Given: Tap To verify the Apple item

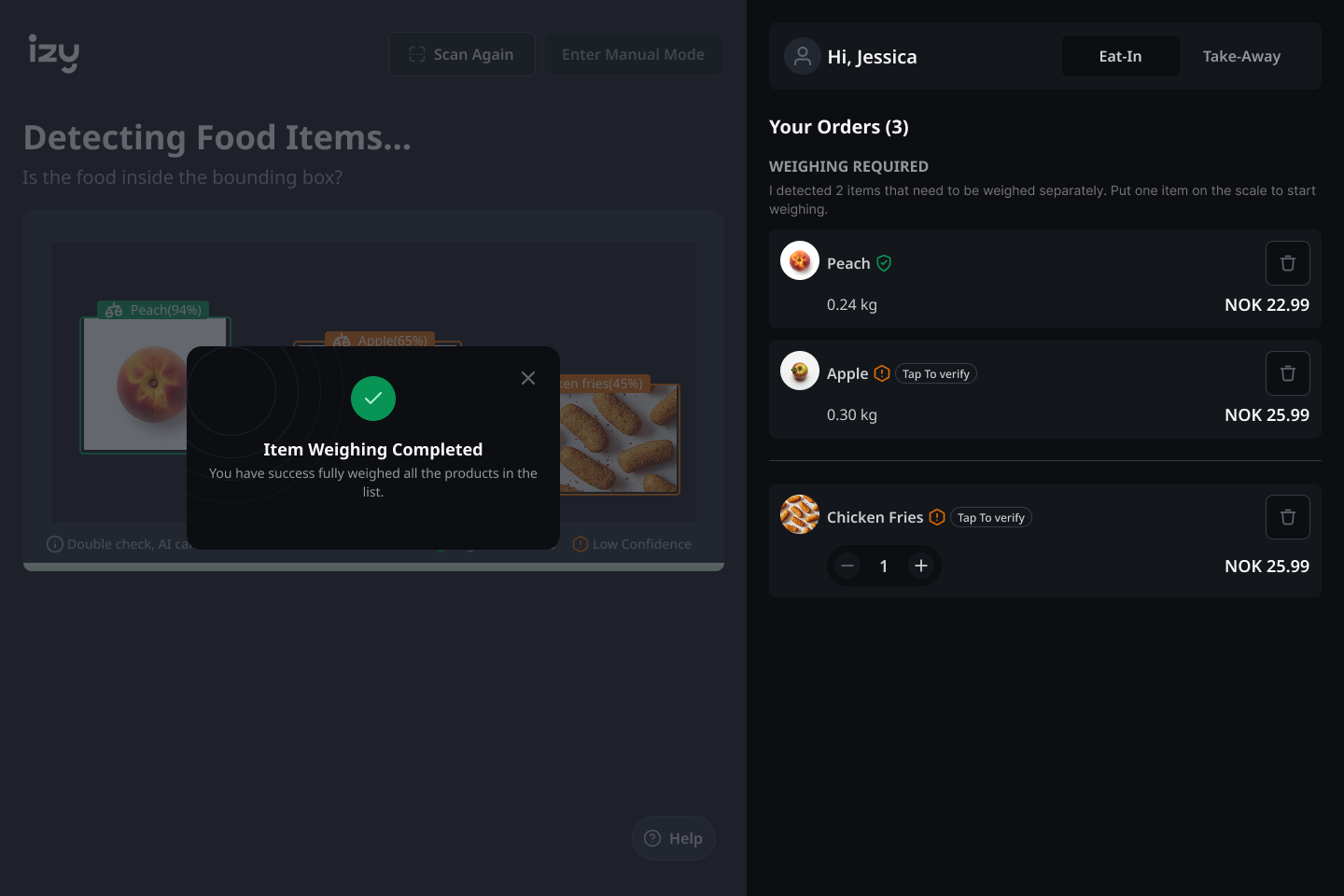Looking at the screenshot, I should point(936,373).
